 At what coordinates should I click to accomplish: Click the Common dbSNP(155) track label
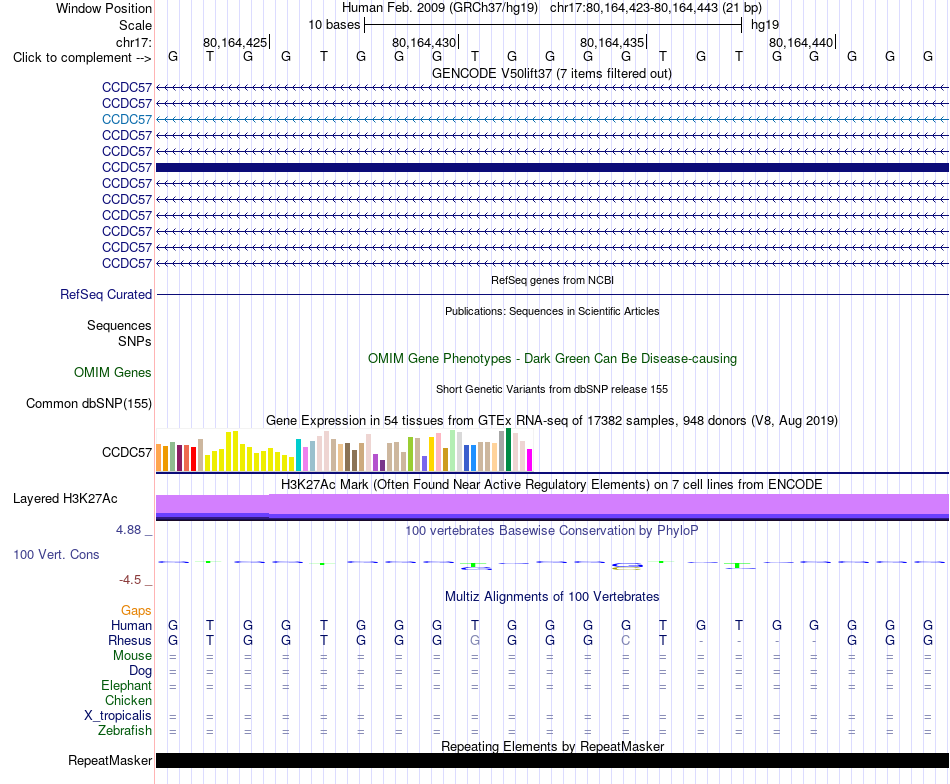89,404
